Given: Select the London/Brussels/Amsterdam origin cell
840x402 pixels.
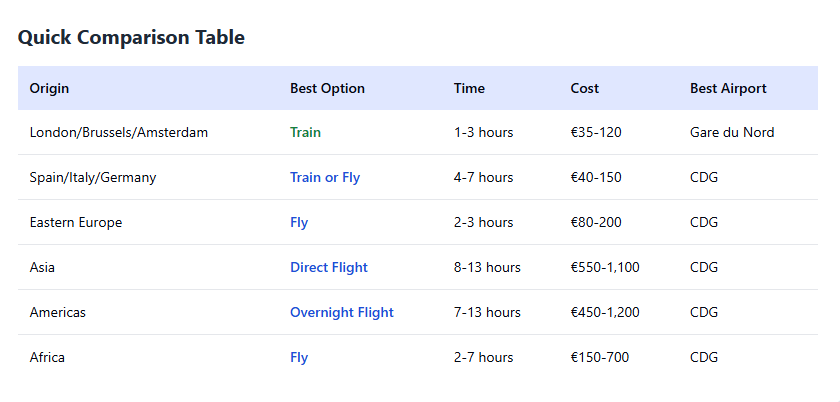Looking at the screenshot, I should pos(119,132).
